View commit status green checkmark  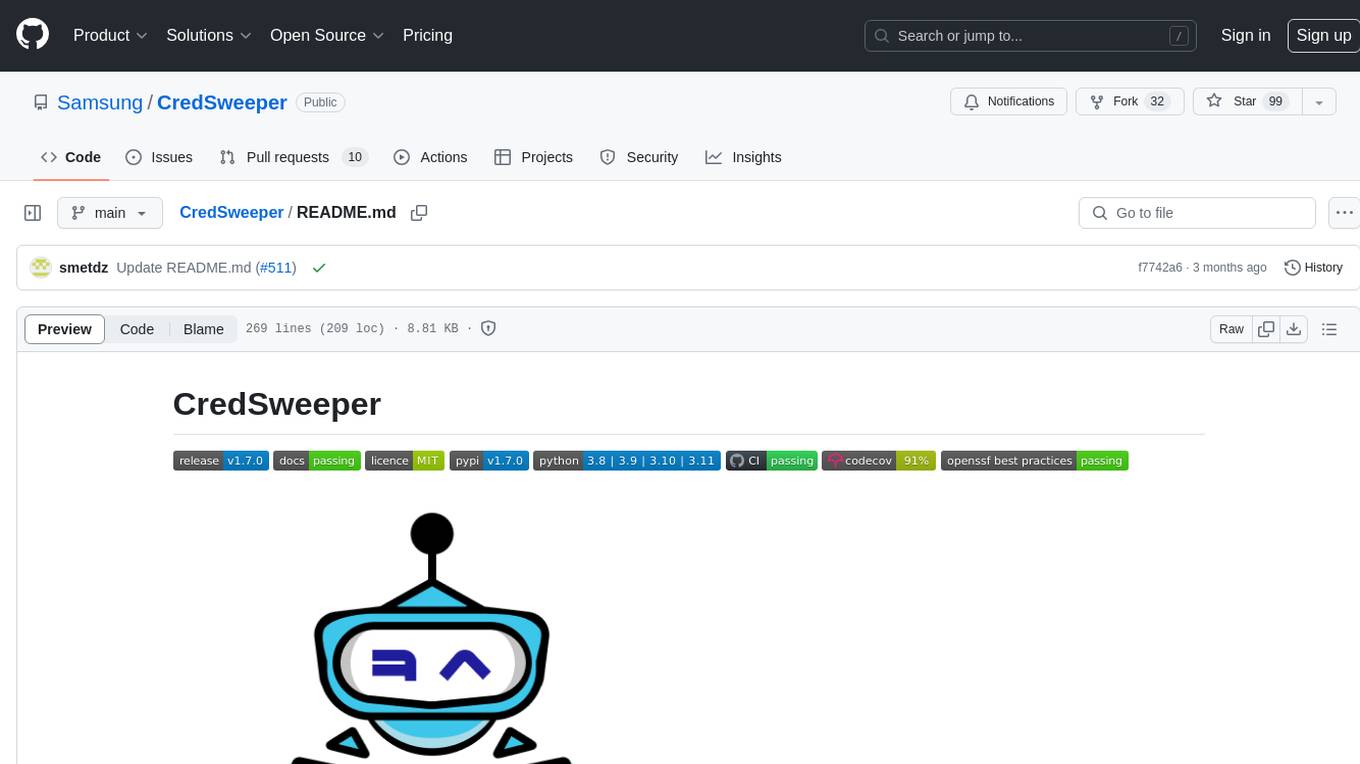[x=319, y=267]
